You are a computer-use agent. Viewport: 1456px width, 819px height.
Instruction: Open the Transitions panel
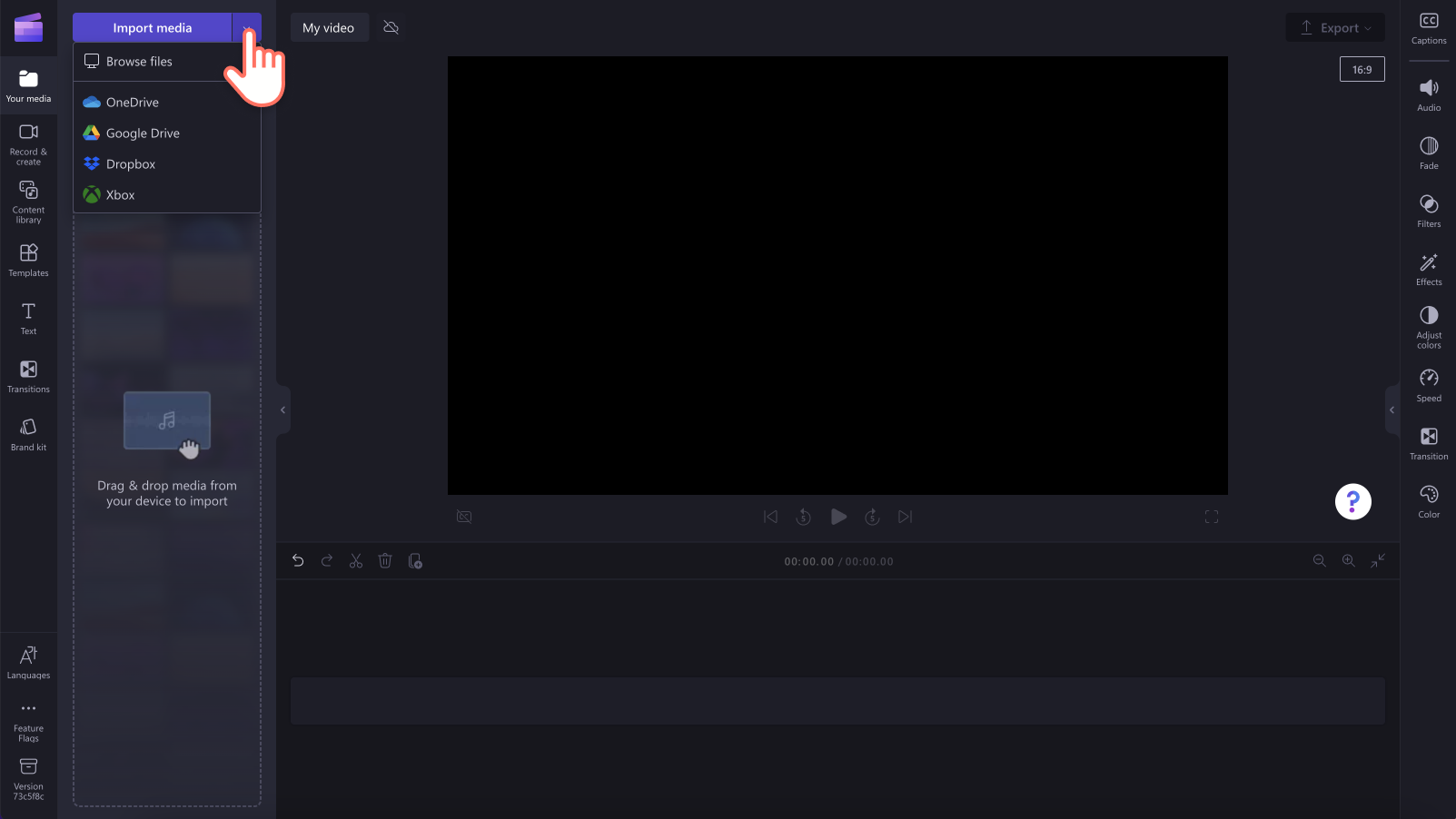coord(28,376)
